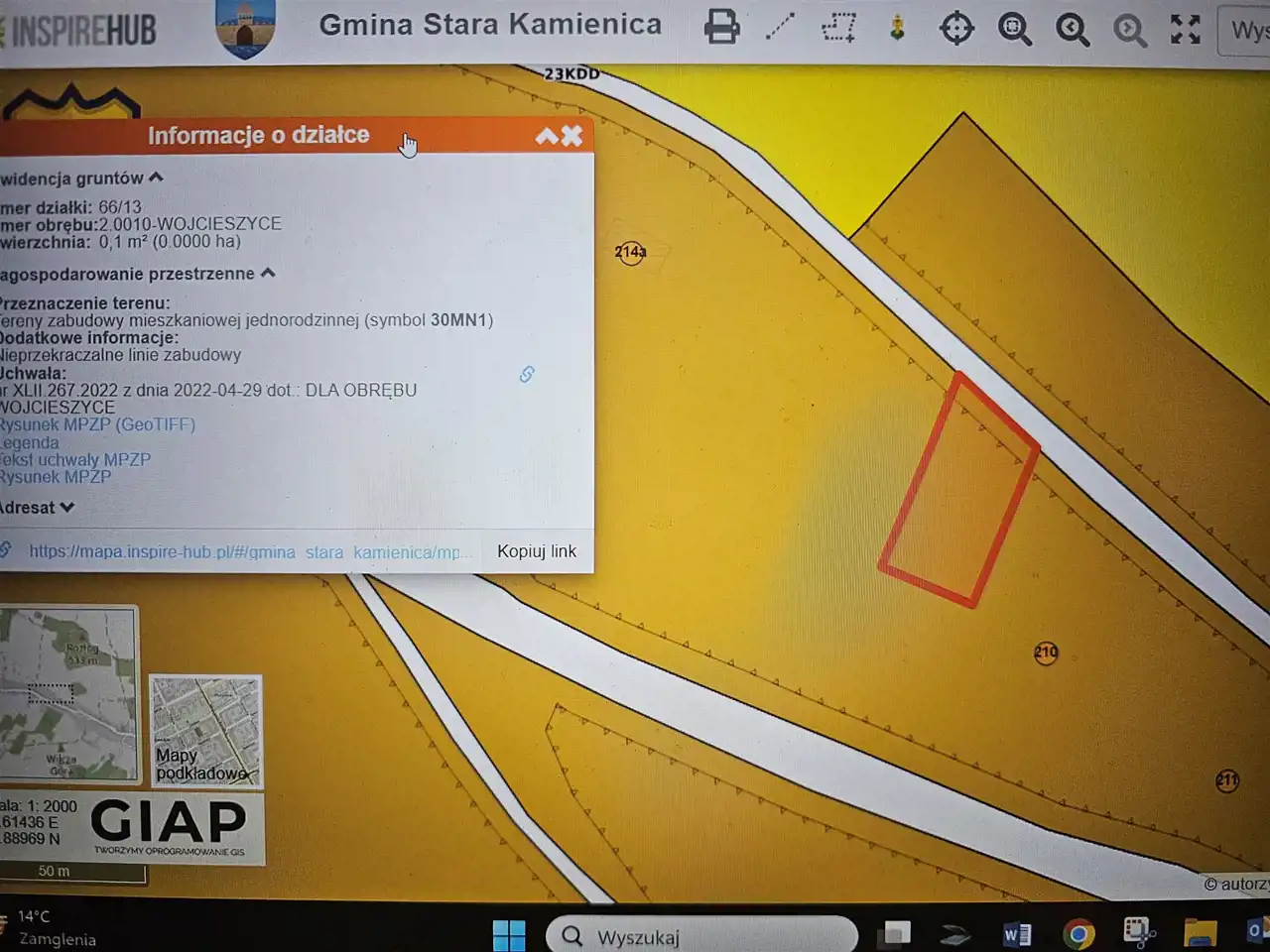Collapse the Ewidencja gruntów section
The height and width of the screenshot is (952, 1270).
click(156, 178)
